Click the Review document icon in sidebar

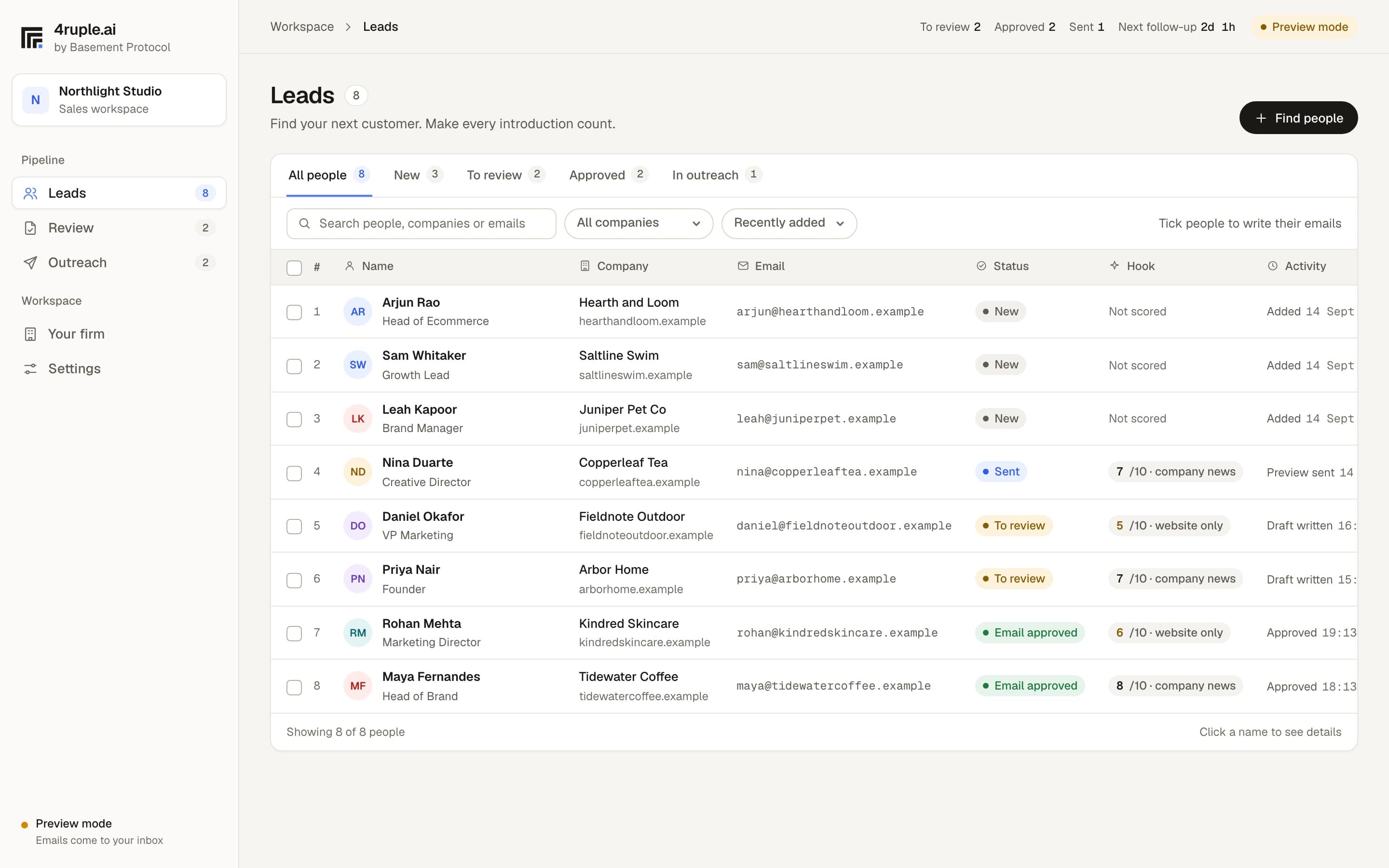(30, 228)
